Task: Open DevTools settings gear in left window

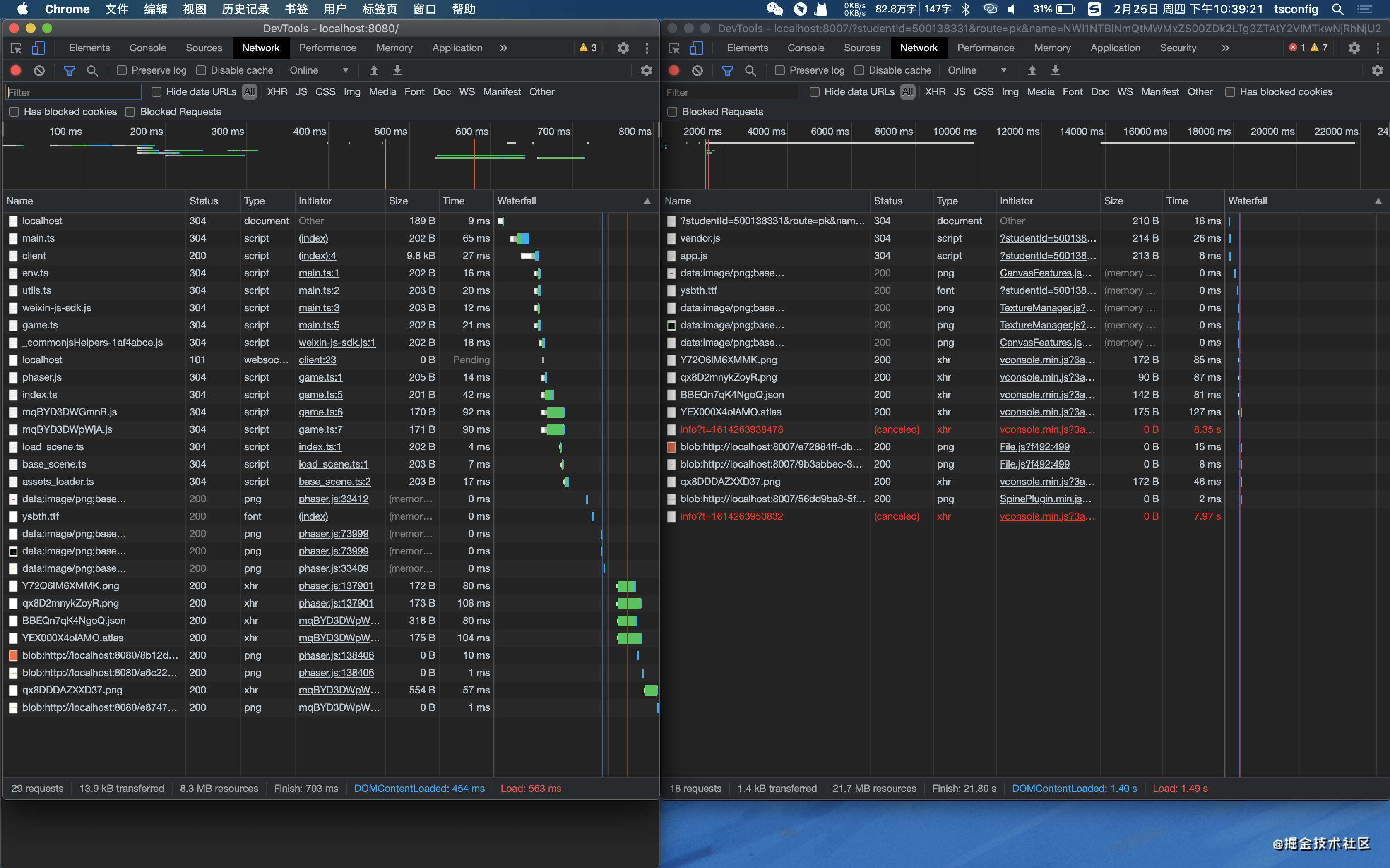Action: 623,48
